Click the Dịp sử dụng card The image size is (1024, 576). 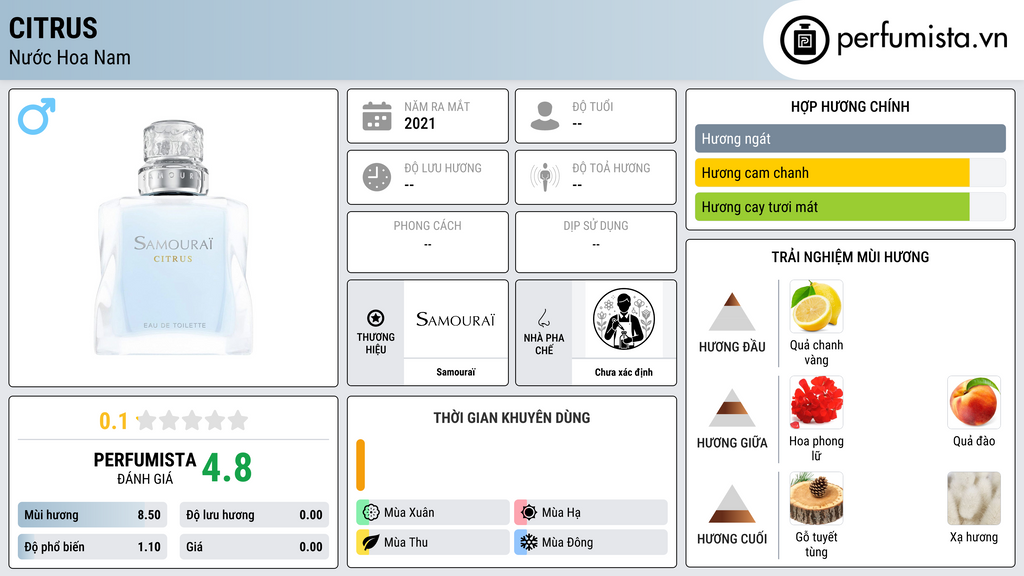[596, 242]
